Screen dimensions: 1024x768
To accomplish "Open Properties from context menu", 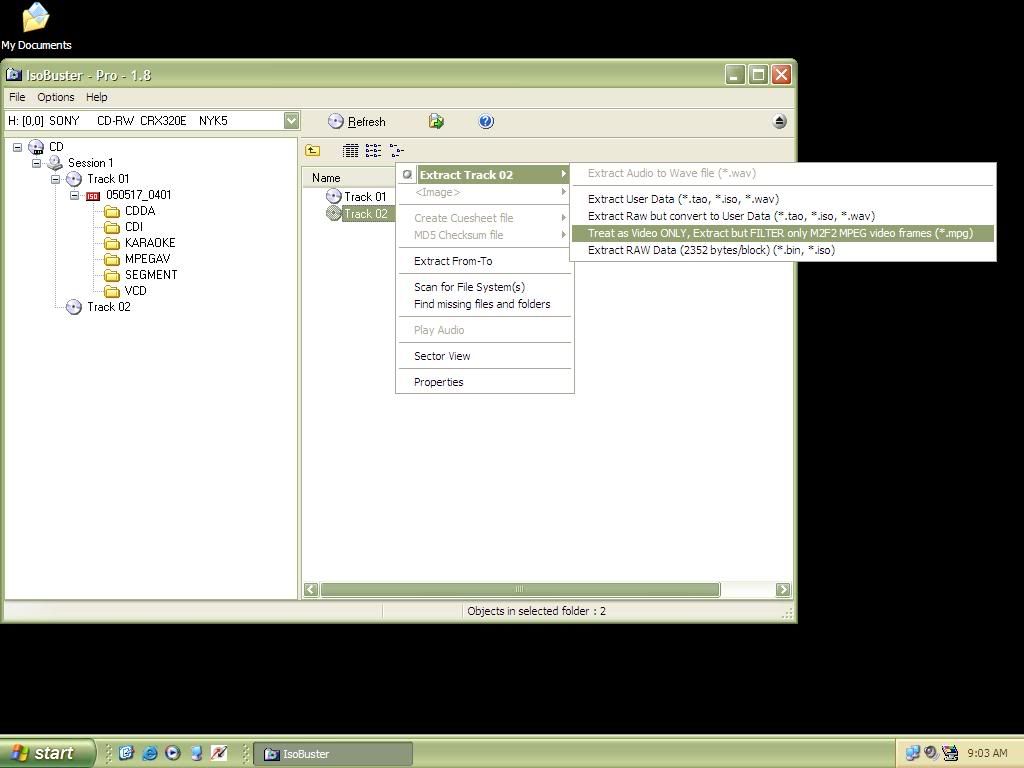I will (485, 382).
